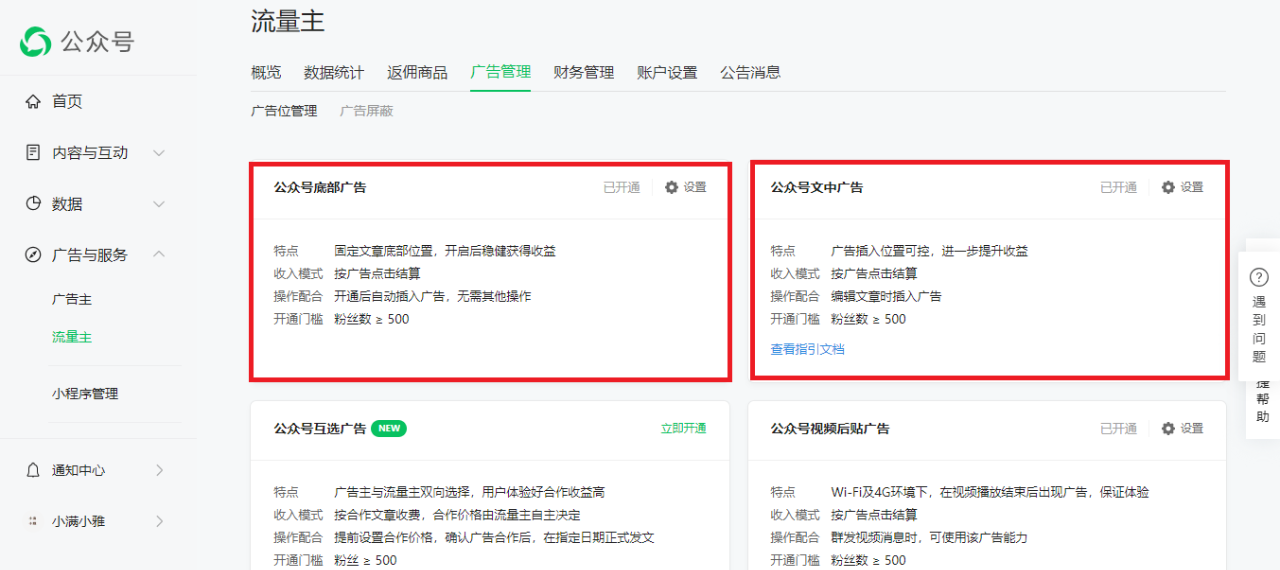Screen dimensions: 1280x570
Task: Open the 账户设置 tab
Action: (667, 72)
